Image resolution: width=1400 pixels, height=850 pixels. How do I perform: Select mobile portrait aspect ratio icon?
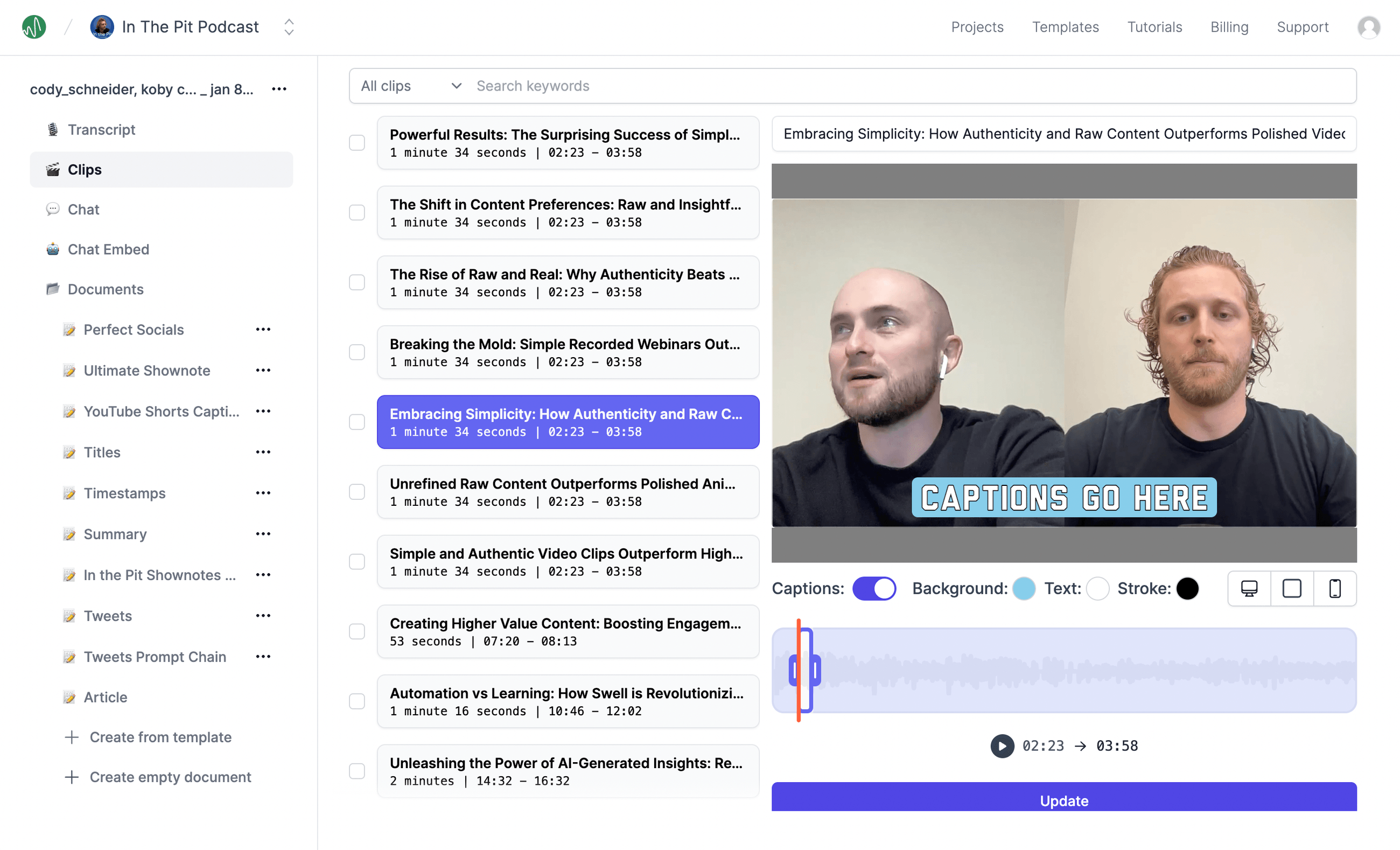1335,588
